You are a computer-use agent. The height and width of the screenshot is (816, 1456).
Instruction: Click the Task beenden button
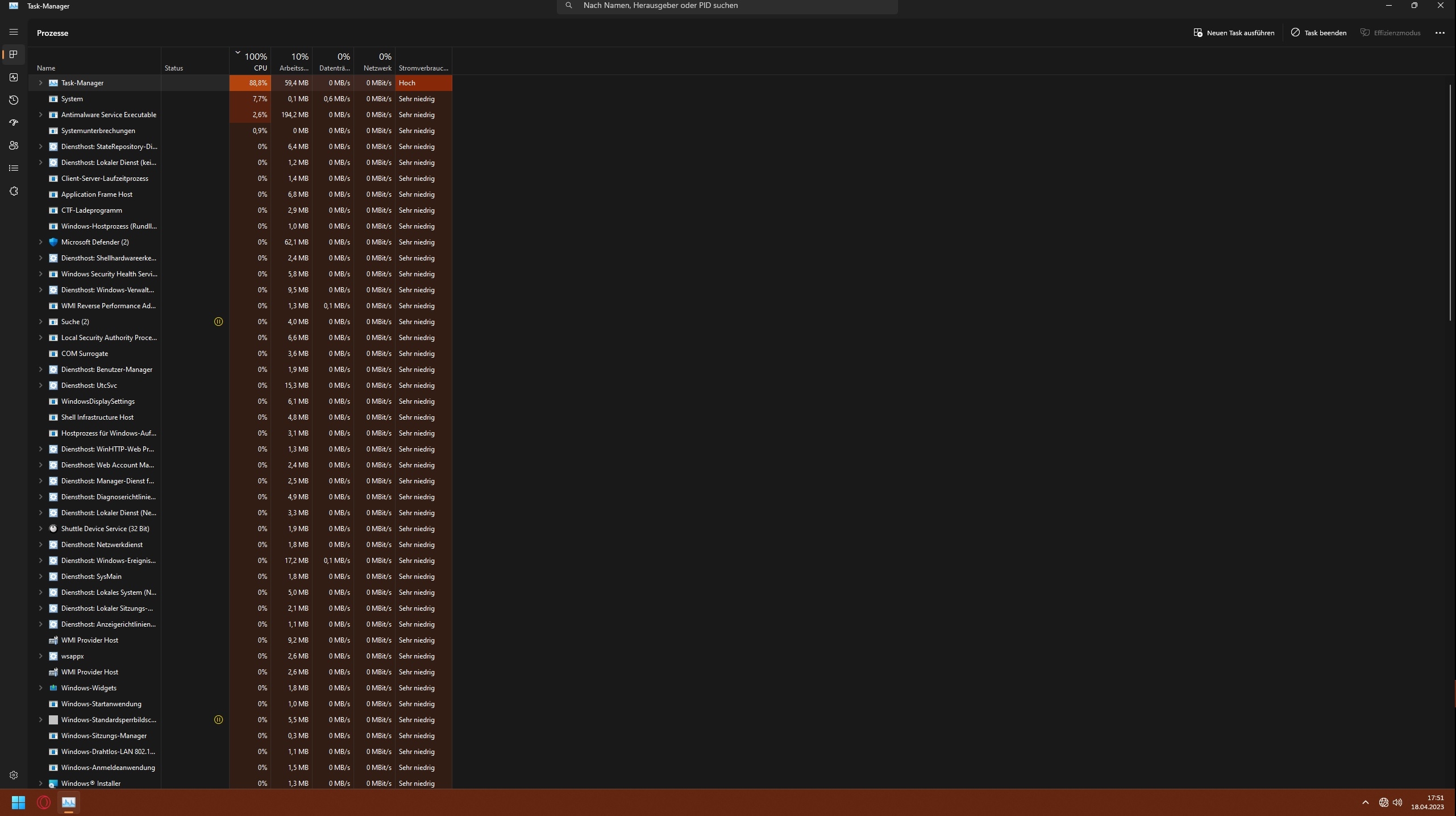pos(1318,33)
